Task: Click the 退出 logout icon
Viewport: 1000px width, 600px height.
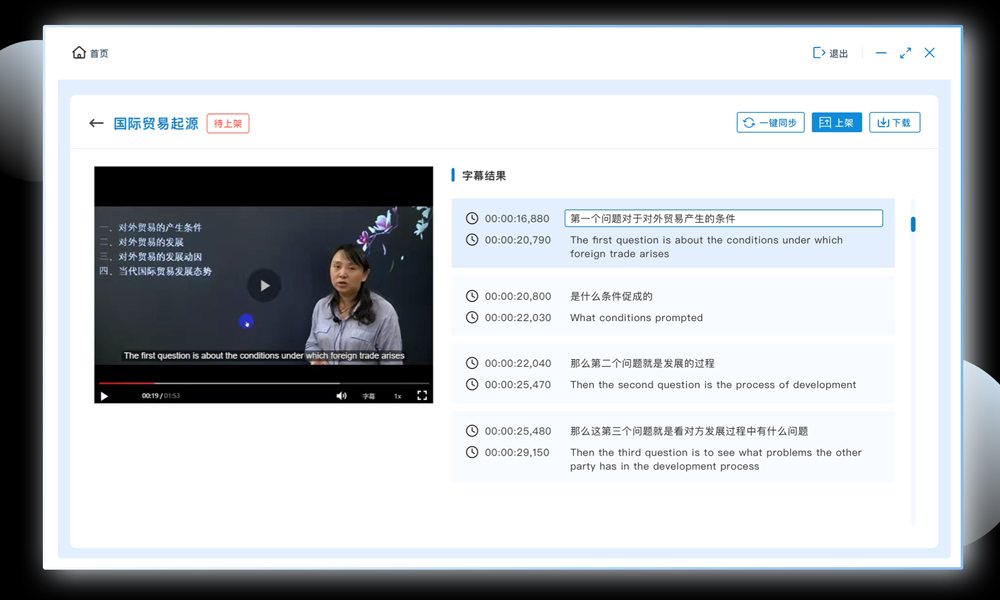Action: [x=819, y=53]
